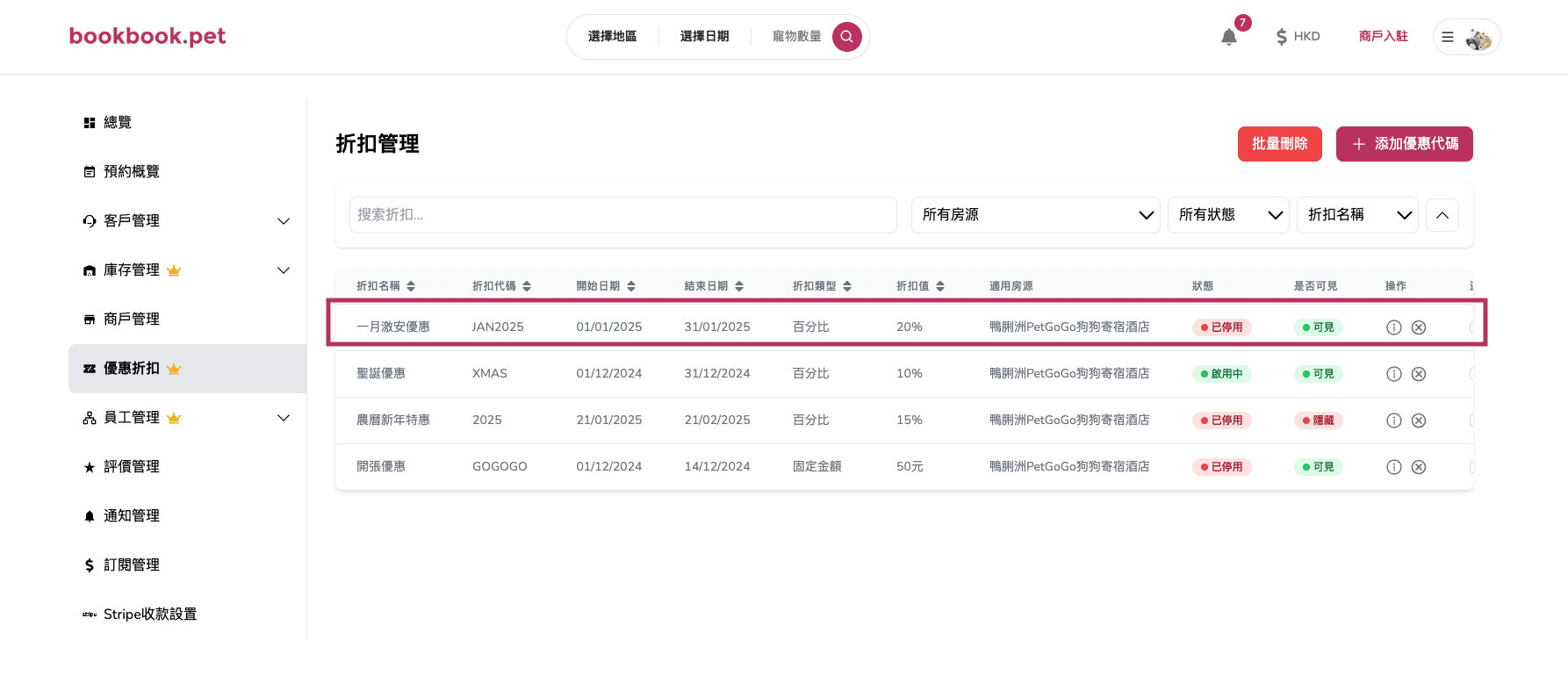Click the user avatar picture
Viewport: 1568px width, 676px height.
pyautogui.click(x=1478, y=37)
